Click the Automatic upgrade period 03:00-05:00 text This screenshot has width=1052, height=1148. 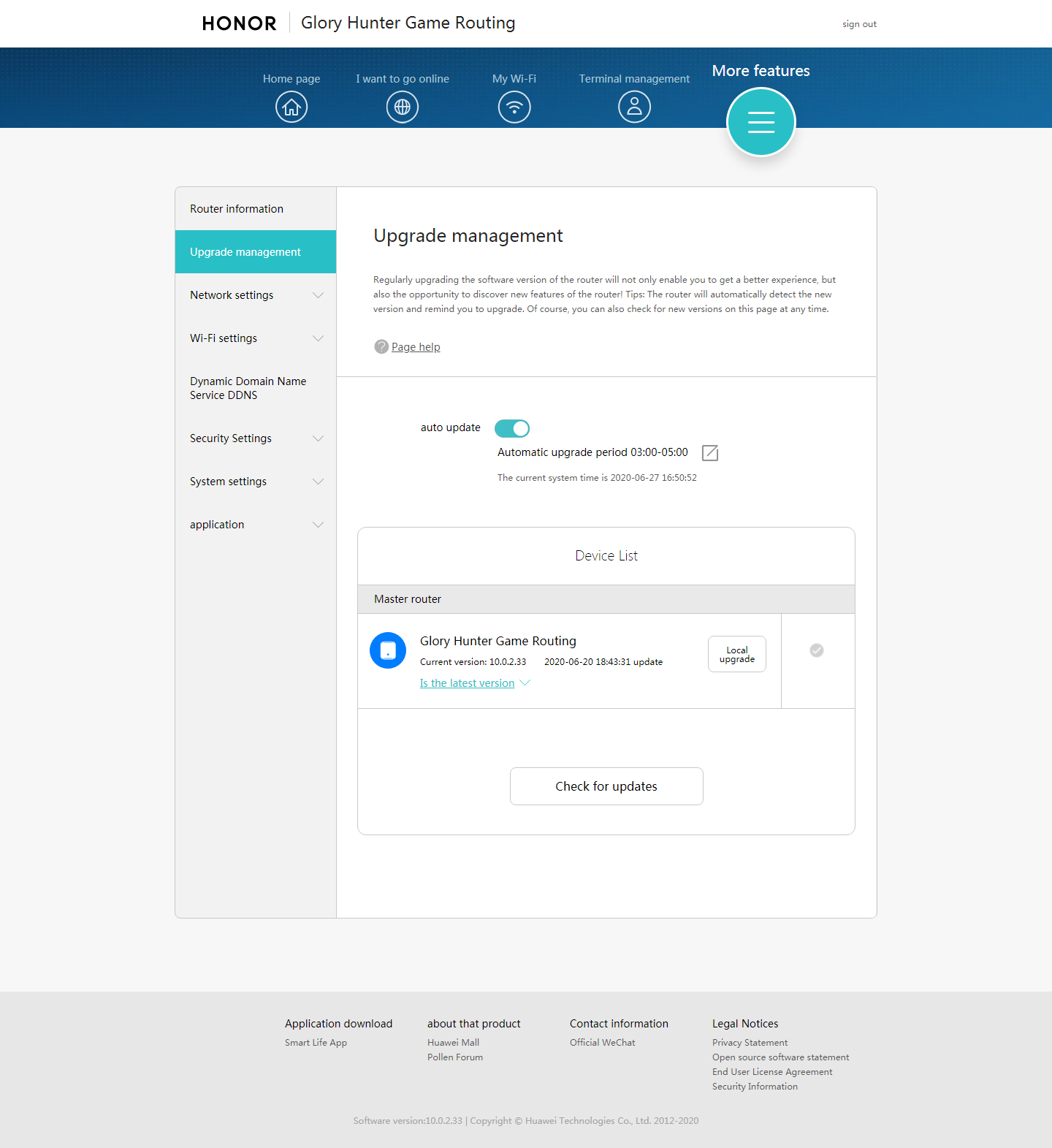(x=592, y=452)
